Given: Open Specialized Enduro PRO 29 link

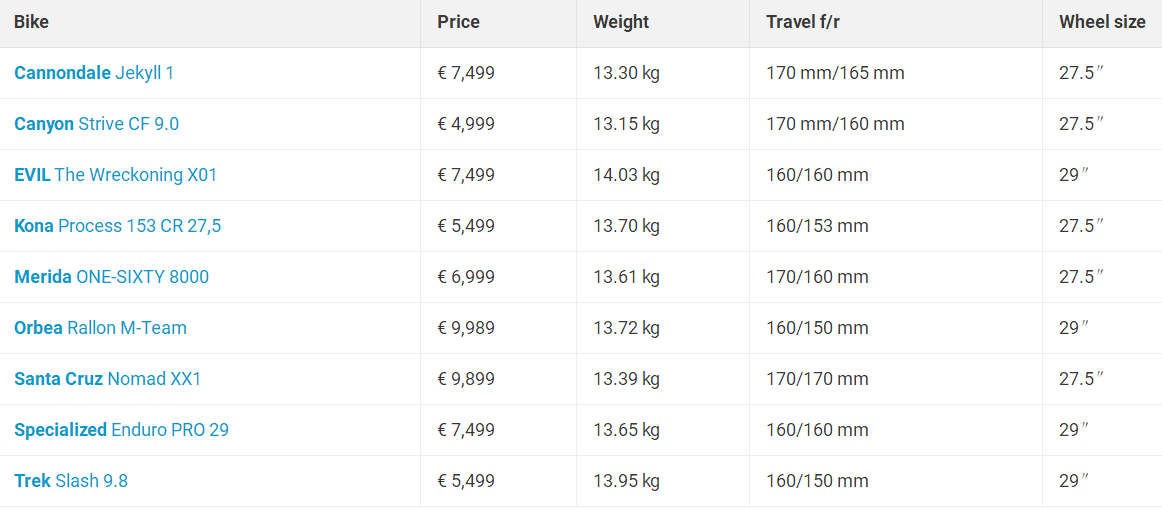Looking at the screenshot, I should click(122, 429).
